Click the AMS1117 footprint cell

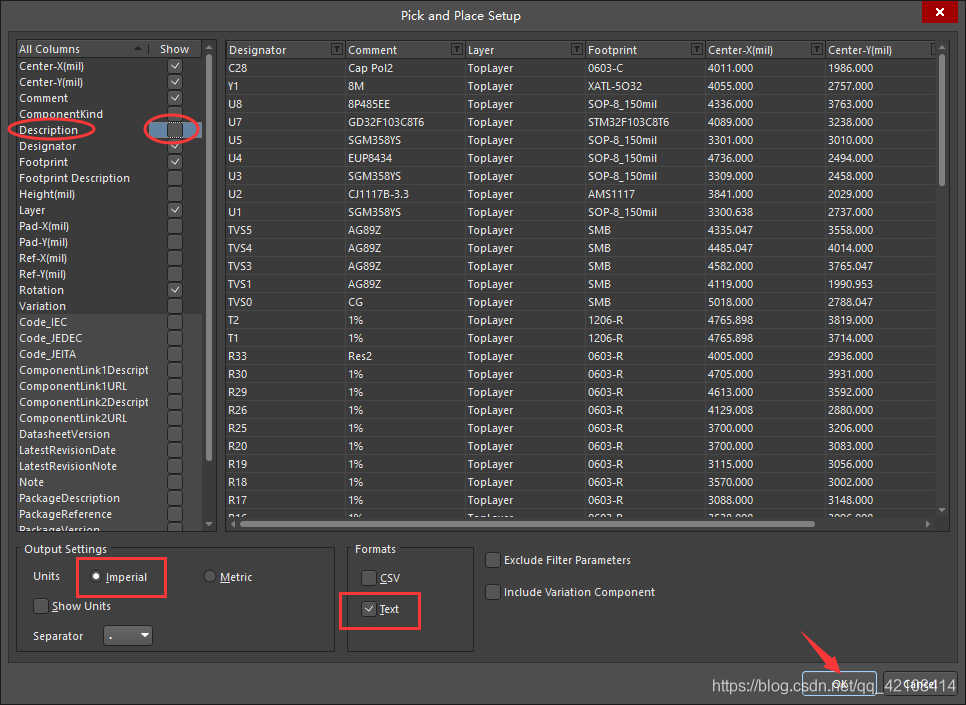(644, 194)
